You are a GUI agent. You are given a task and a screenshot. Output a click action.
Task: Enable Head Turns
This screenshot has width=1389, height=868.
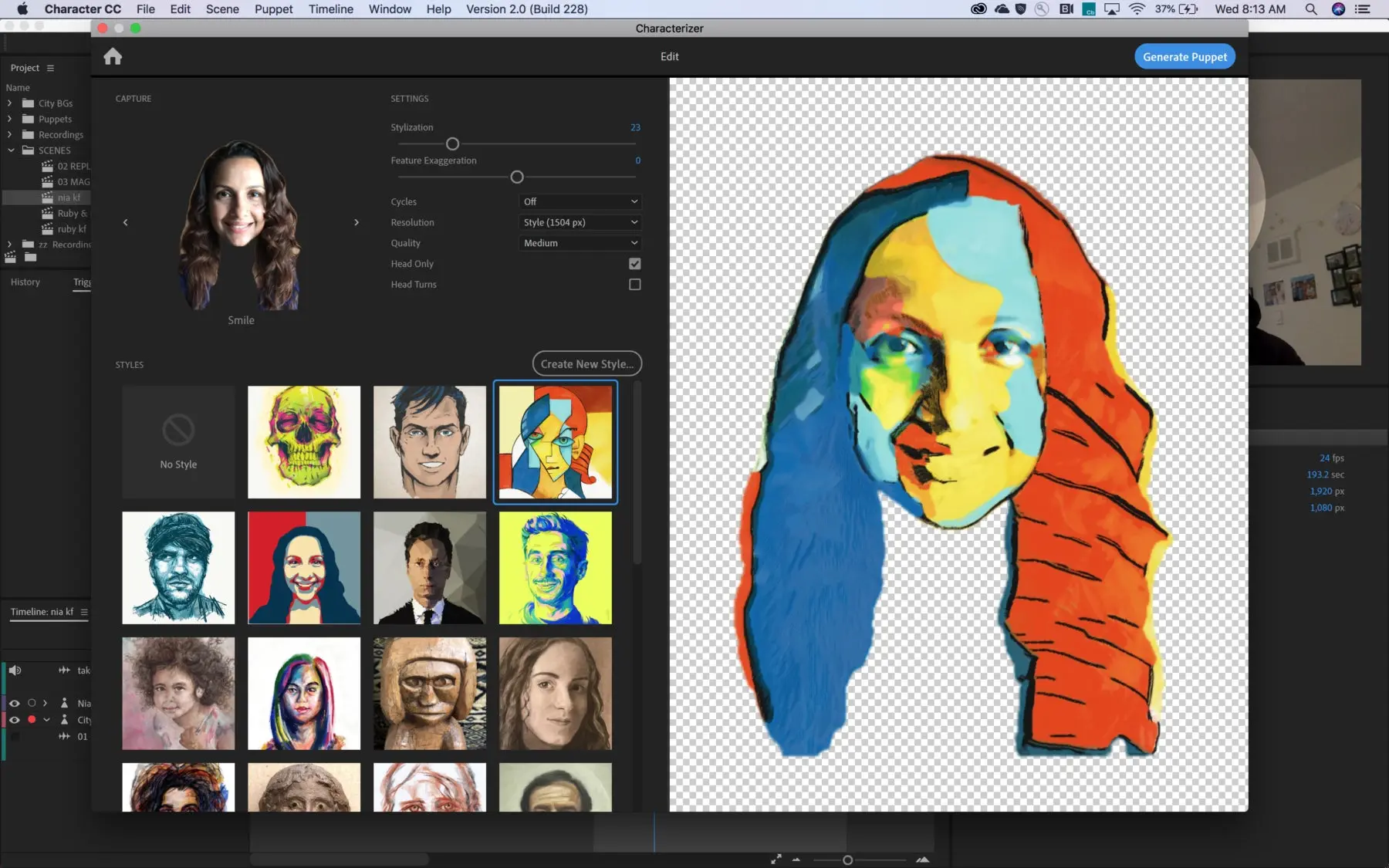click(634, 284)
